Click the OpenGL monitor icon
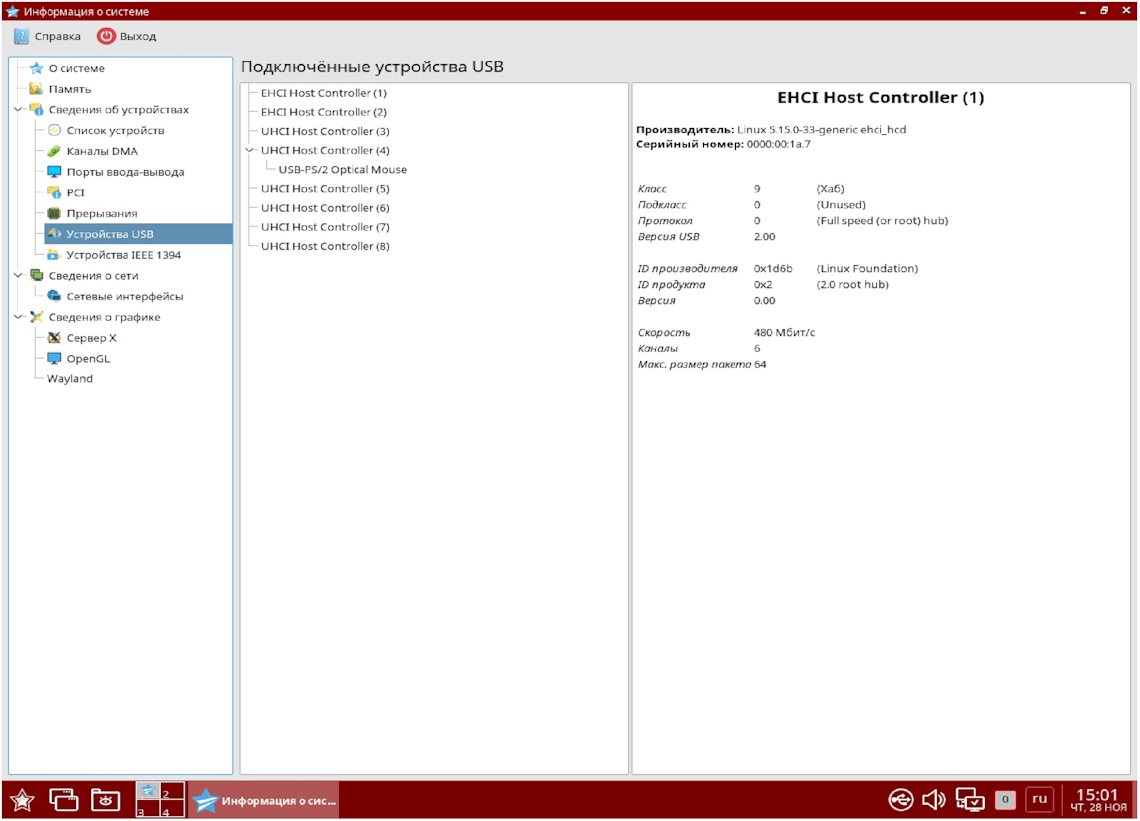 pyautogui.click(x=55, y=359)
